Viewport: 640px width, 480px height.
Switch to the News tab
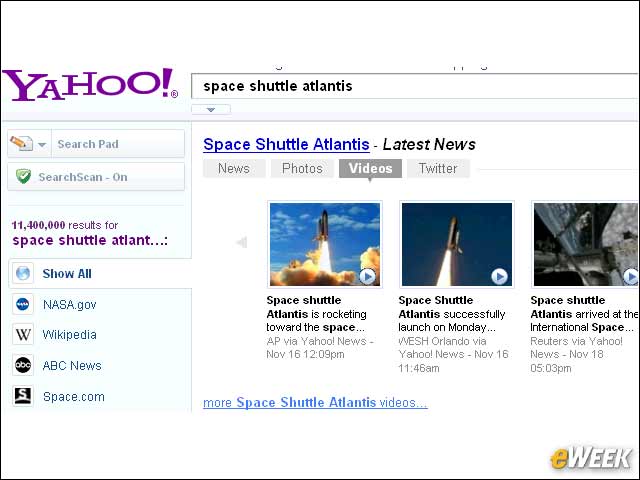(x=234, y=168)
